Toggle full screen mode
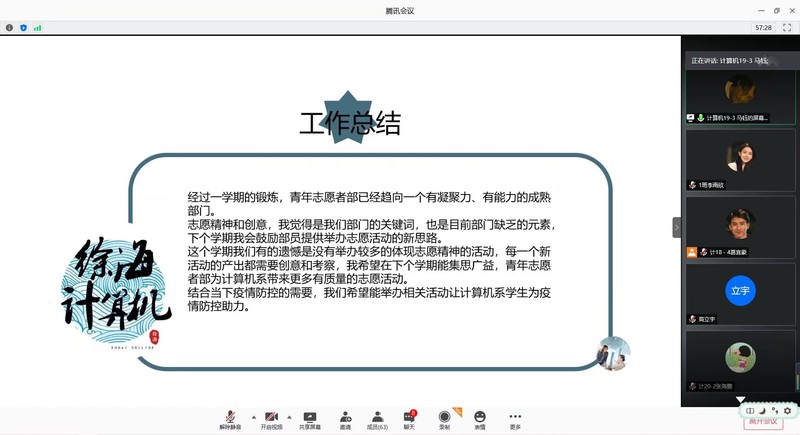 (x=789, y=28)
